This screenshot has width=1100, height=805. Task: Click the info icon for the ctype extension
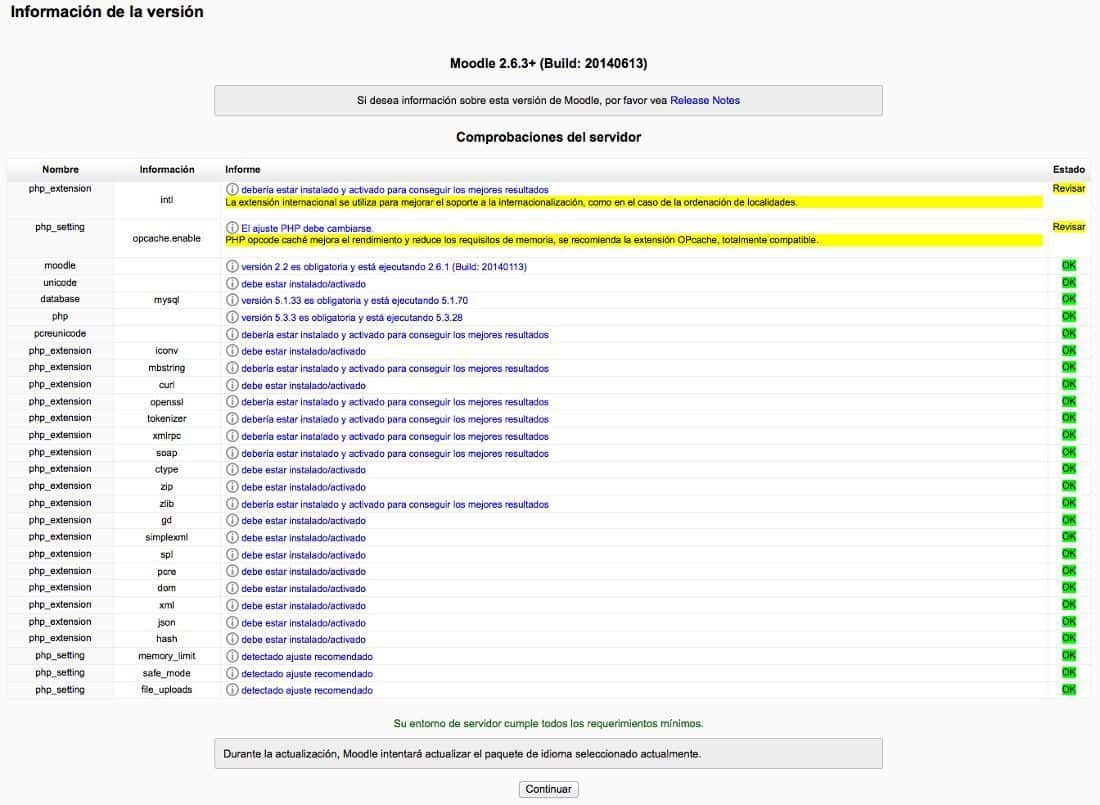(x=232, y=470)
